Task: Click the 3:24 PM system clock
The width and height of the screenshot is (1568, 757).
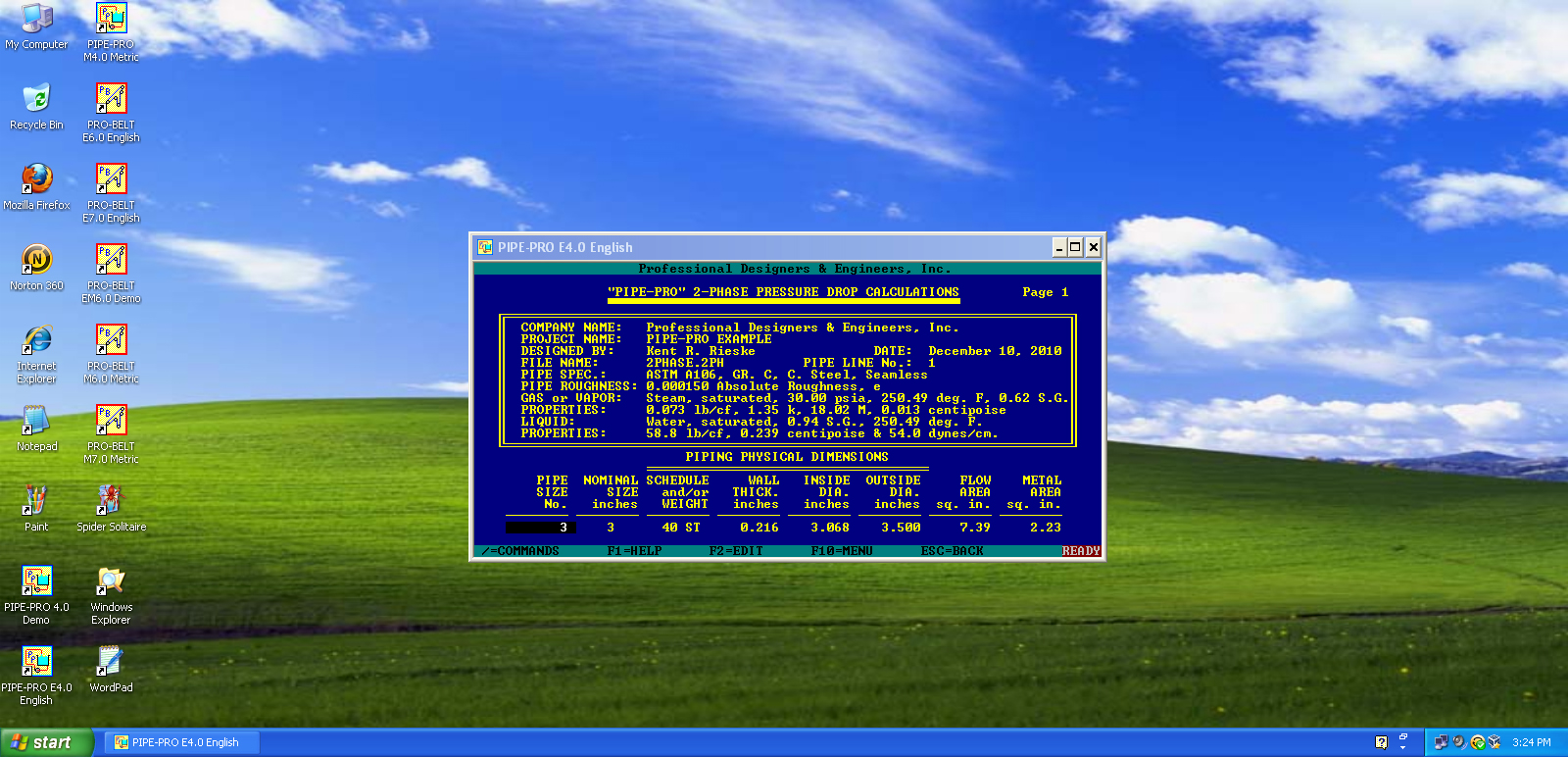Action: tap(1531, 742)
